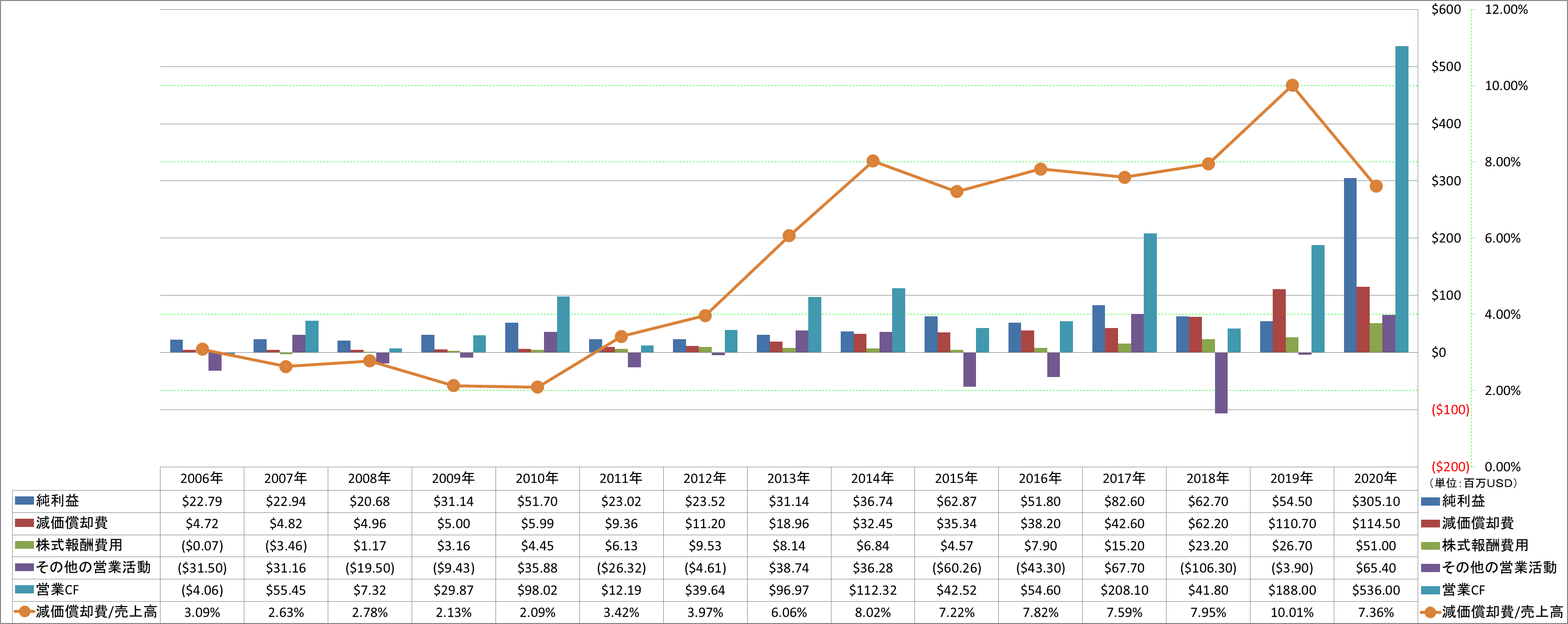Screen dimensions: 1568x624
Task: Click the $305.10 net income cell
Action: click(x=1376, y=501)
